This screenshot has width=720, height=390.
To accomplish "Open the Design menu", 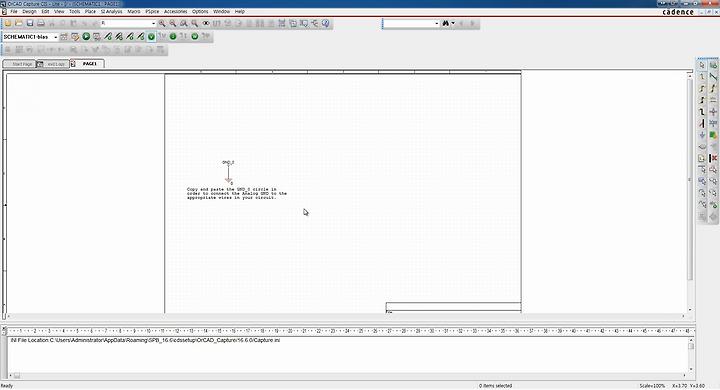I will click(29, 11).
